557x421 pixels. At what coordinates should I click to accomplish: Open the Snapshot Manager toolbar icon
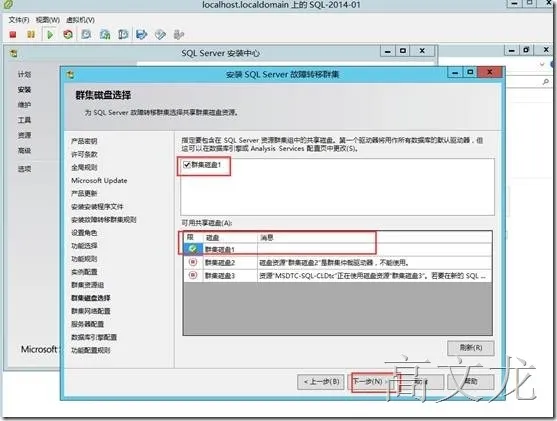click(123, 34)
